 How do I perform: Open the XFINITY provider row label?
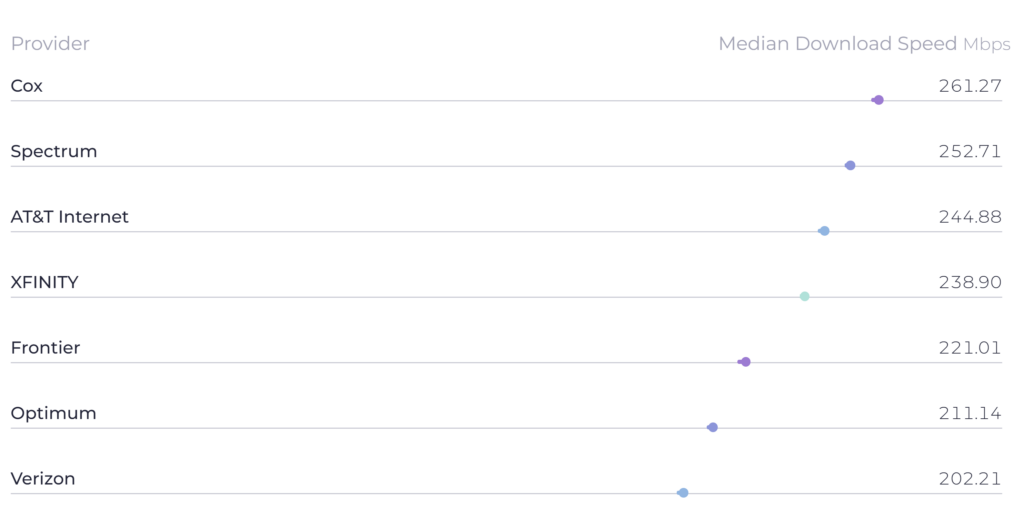click(44, 283)
